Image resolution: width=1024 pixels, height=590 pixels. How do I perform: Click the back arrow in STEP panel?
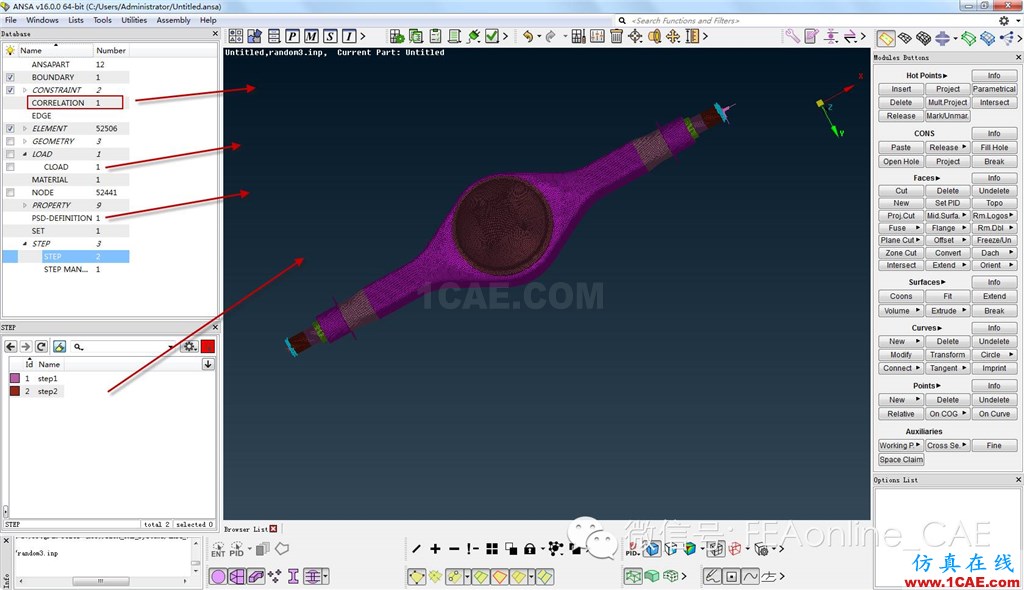pos(11,346)
